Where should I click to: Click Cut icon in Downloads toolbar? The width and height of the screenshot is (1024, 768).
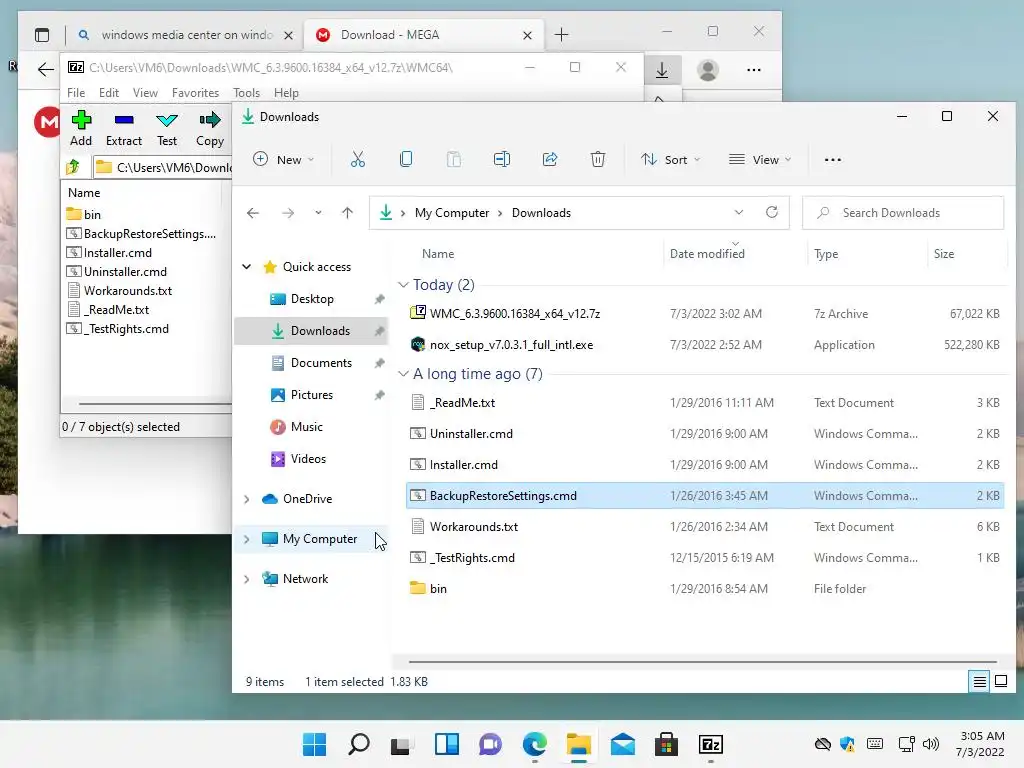[x=358, y=159]
